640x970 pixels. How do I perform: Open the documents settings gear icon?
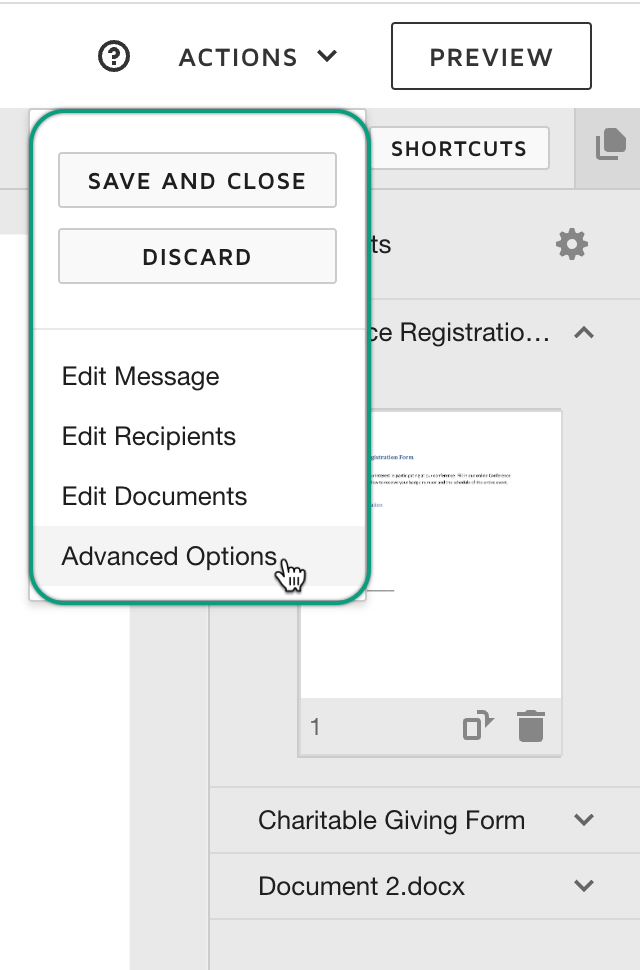pyautogui.click(x=571, y=243)
